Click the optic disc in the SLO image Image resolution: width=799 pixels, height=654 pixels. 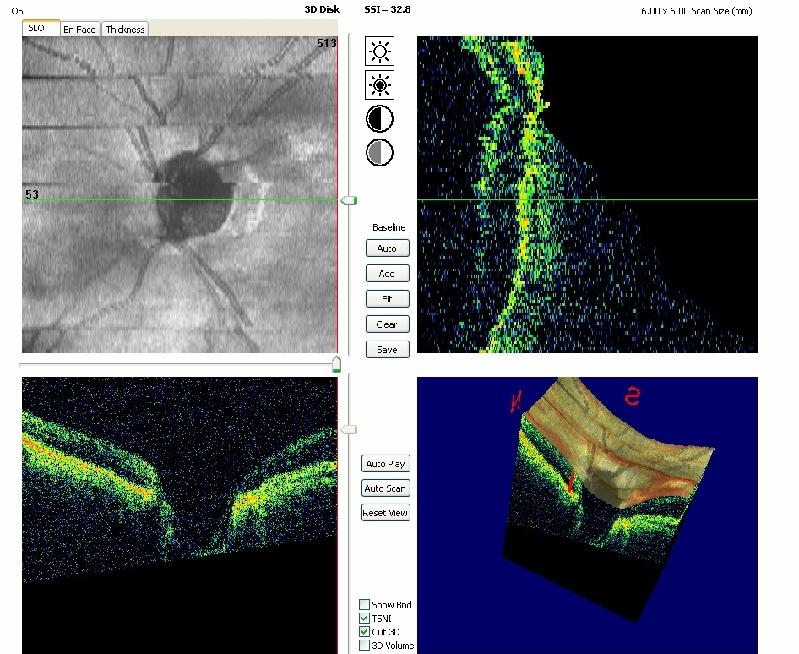(192, 197)
